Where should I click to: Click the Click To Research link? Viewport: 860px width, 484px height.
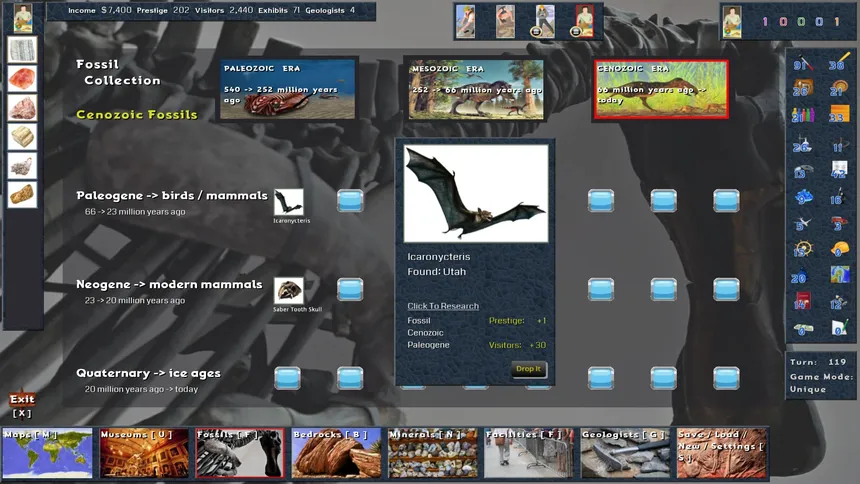point(443,306)
